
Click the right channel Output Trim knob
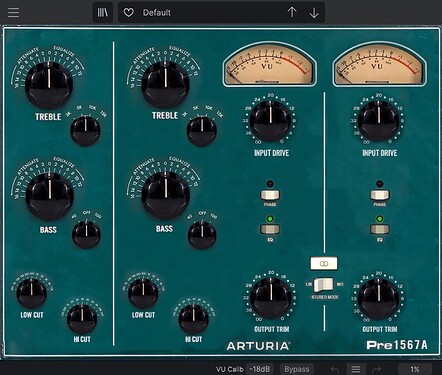pos(379,298)
